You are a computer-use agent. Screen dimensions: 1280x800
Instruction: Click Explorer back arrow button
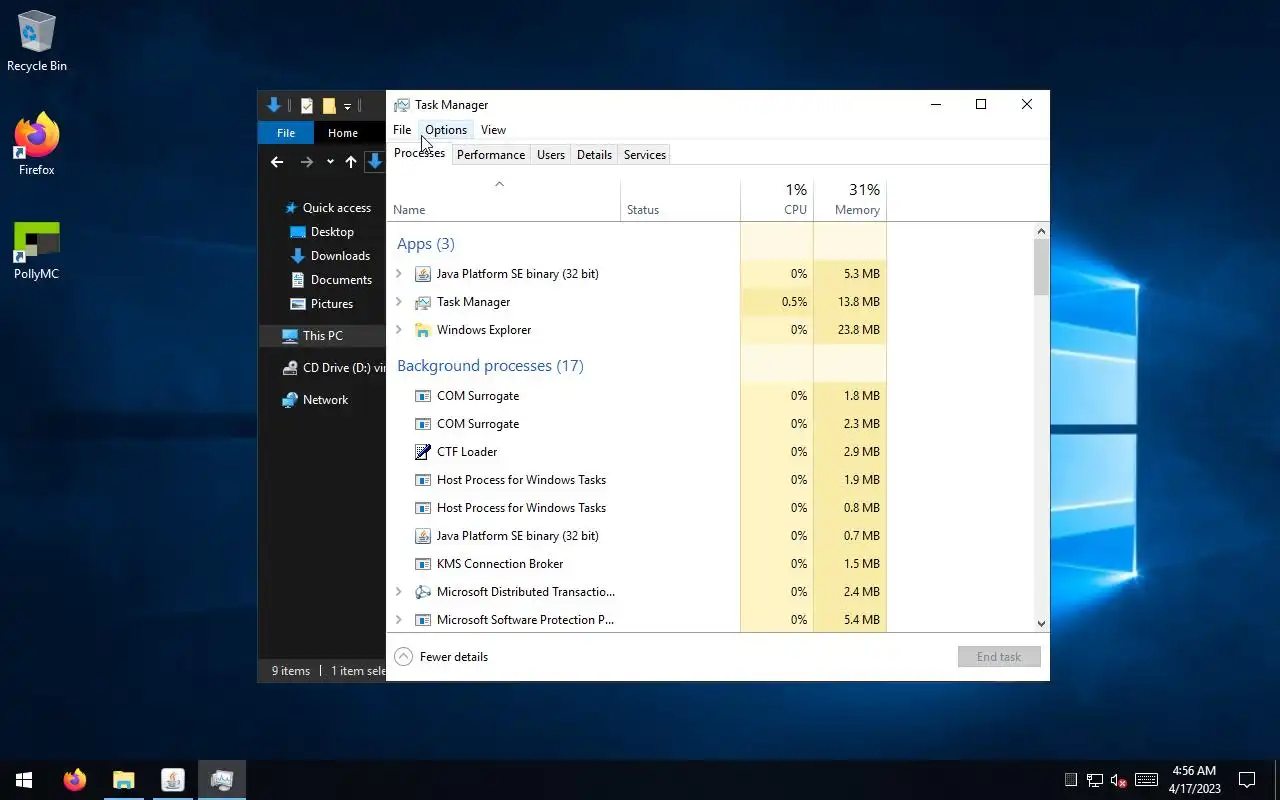(277, 162)
